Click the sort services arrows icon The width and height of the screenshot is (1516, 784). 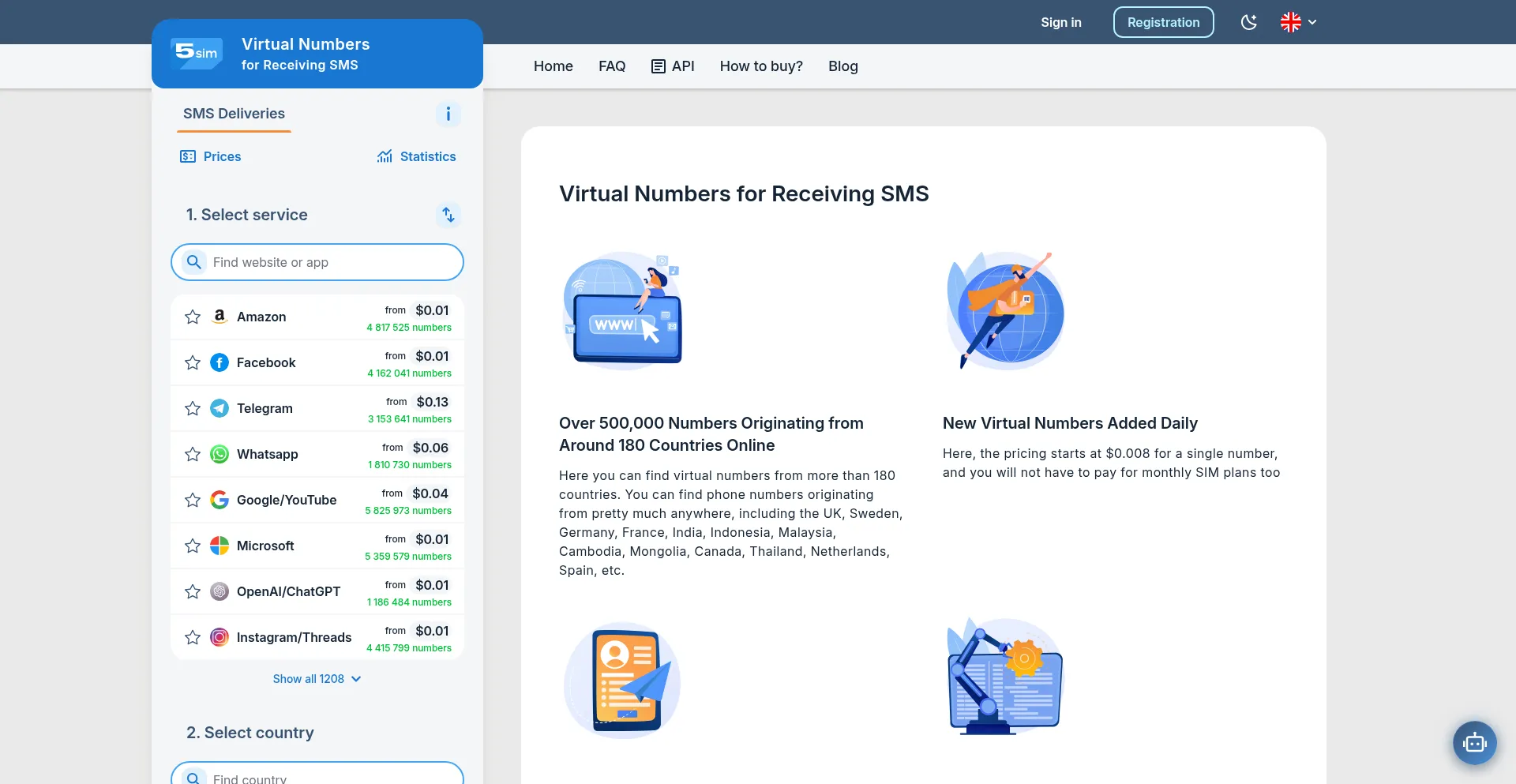[448, 215]
